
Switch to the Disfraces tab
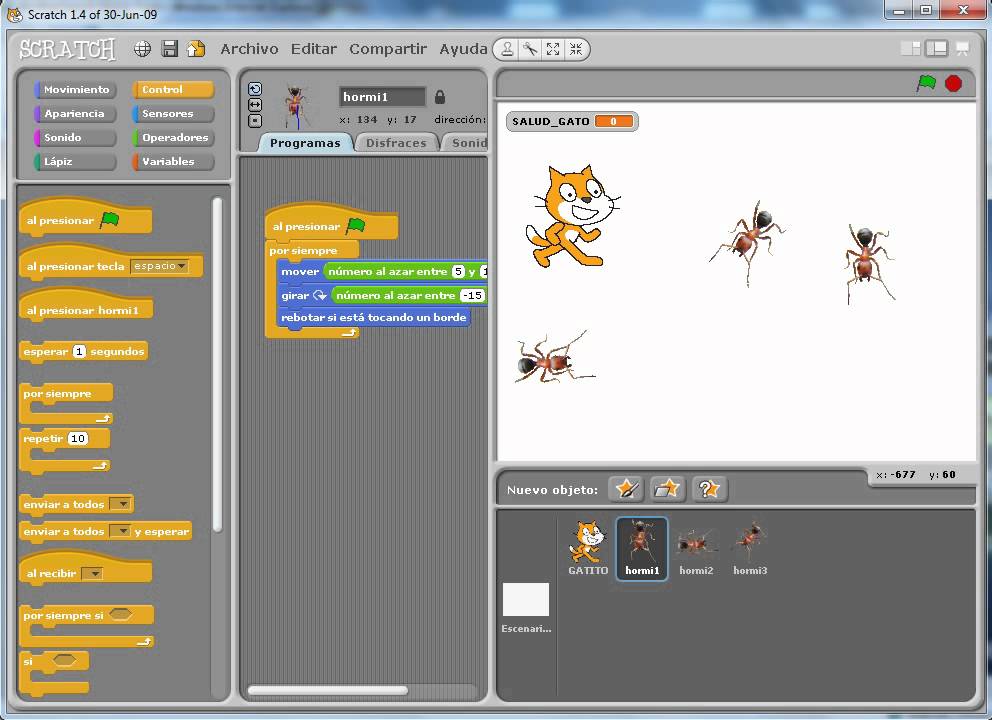(396, 142)
